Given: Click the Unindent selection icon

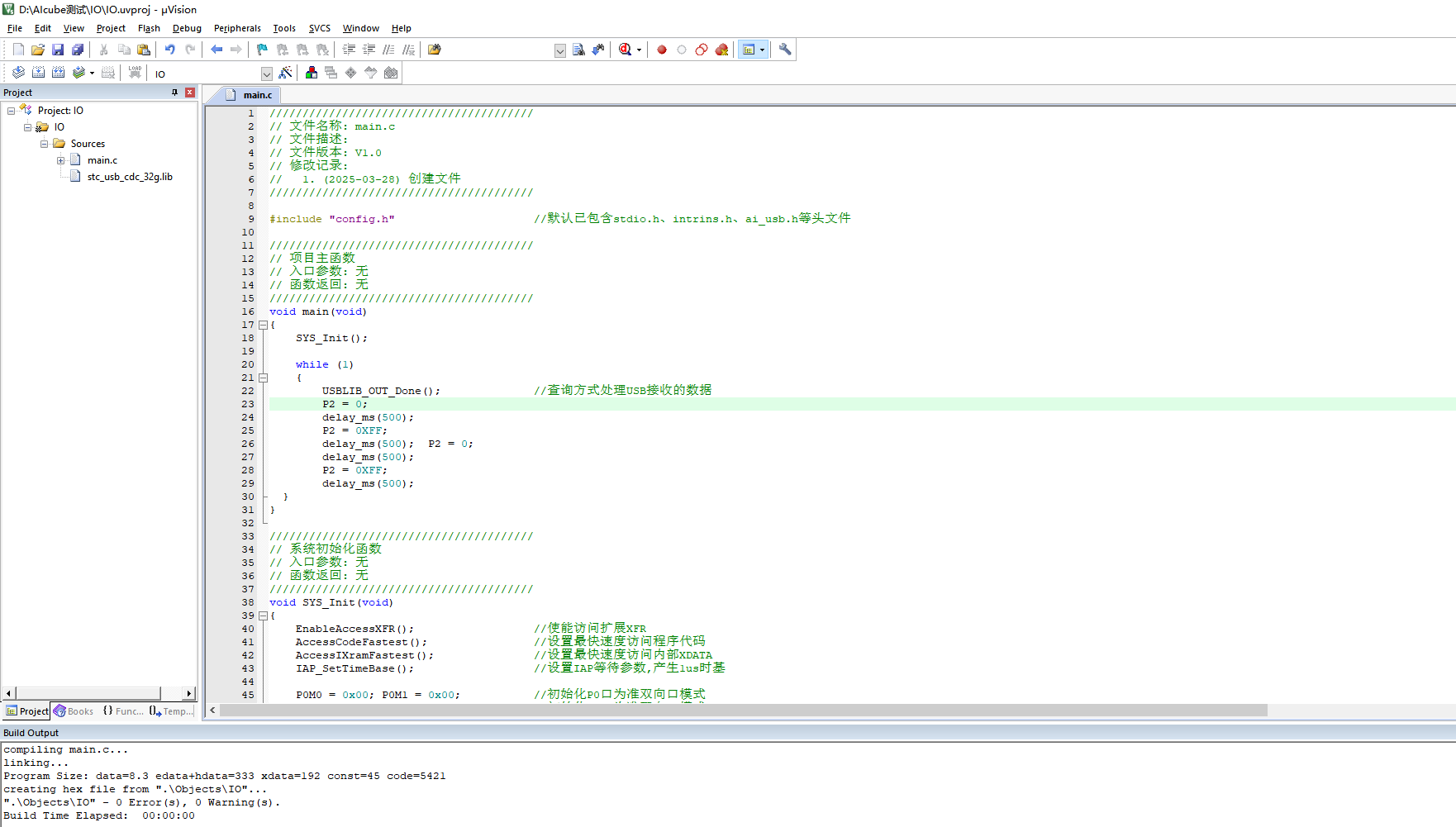Looking at the screenshot, I should (x=369, y=50).
